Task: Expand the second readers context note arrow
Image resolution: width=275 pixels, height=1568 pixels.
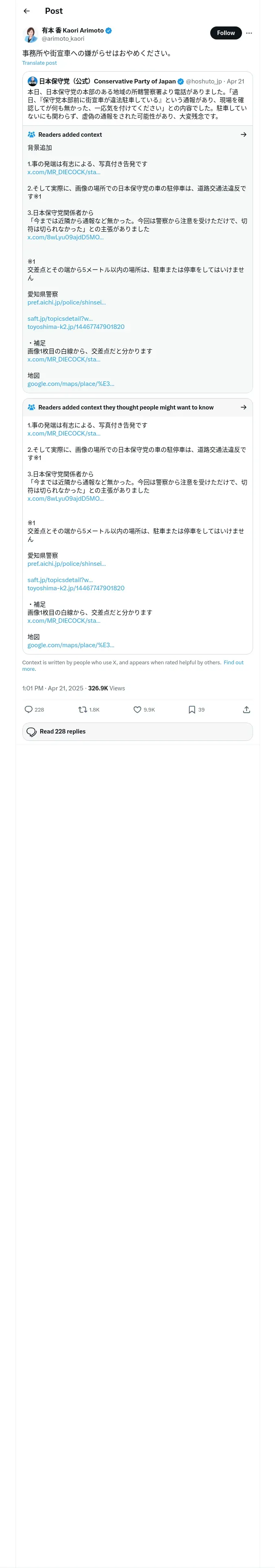Action: [243, 407]
